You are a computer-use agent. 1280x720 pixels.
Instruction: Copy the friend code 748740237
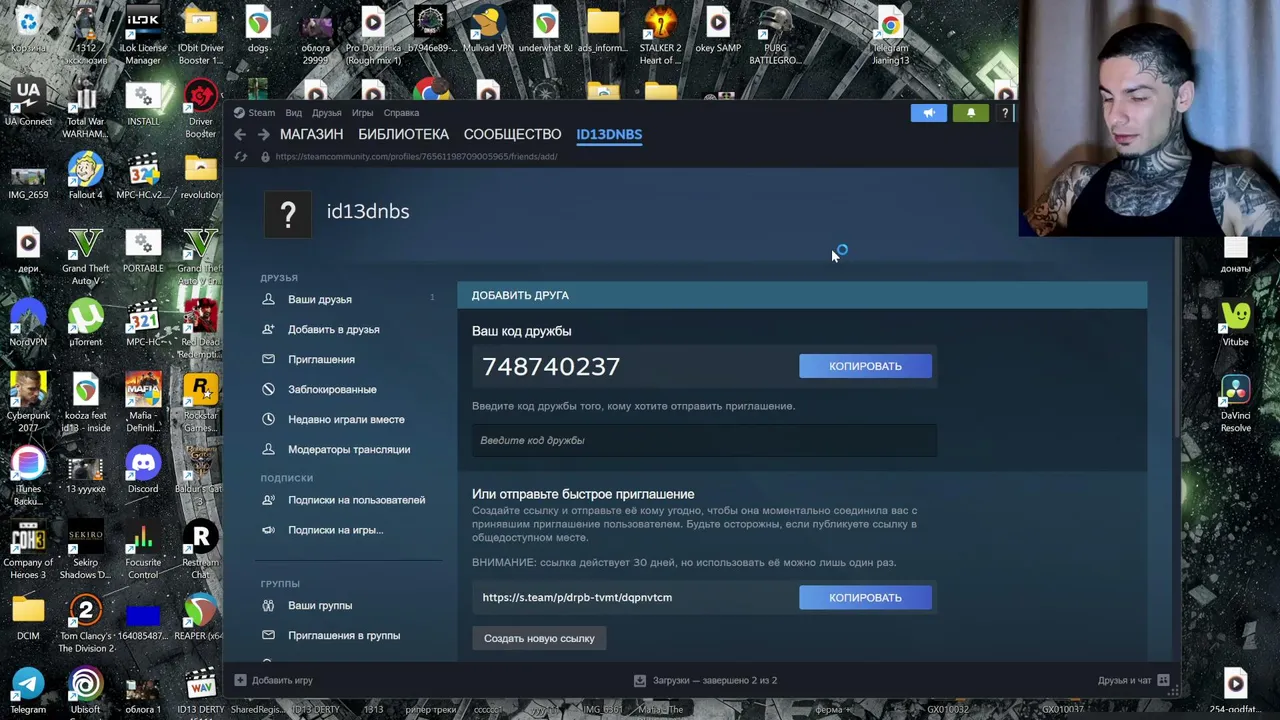point(865,366)
